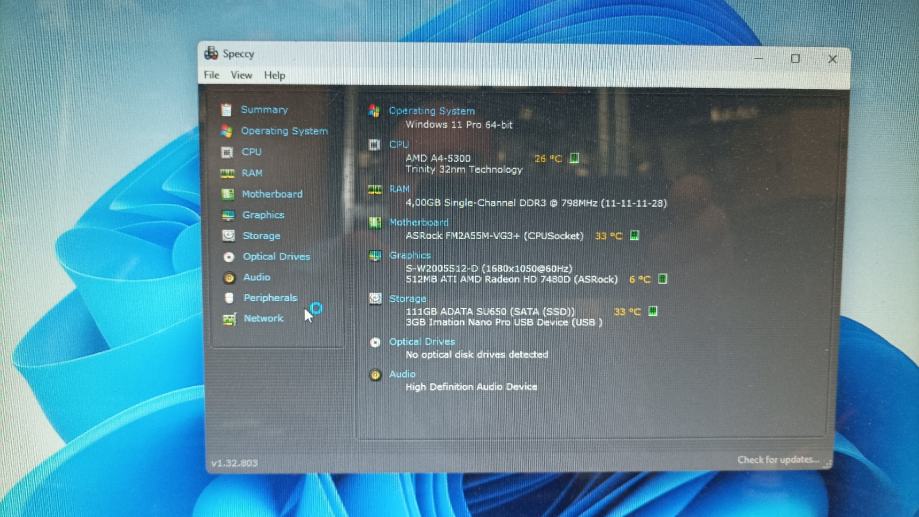The height and width of the screenshot is (517, 919).
Task: Select Optical Drives in the sidebar
Action: click(277, 257)
